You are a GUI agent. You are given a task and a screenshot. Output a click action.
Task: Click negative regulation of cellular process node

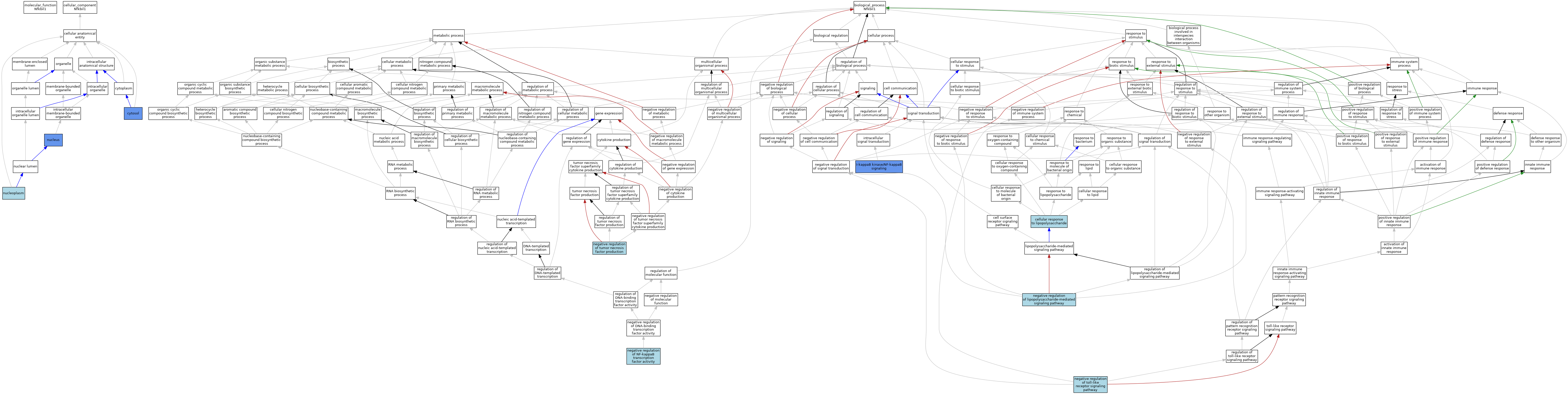click(789, 113)
